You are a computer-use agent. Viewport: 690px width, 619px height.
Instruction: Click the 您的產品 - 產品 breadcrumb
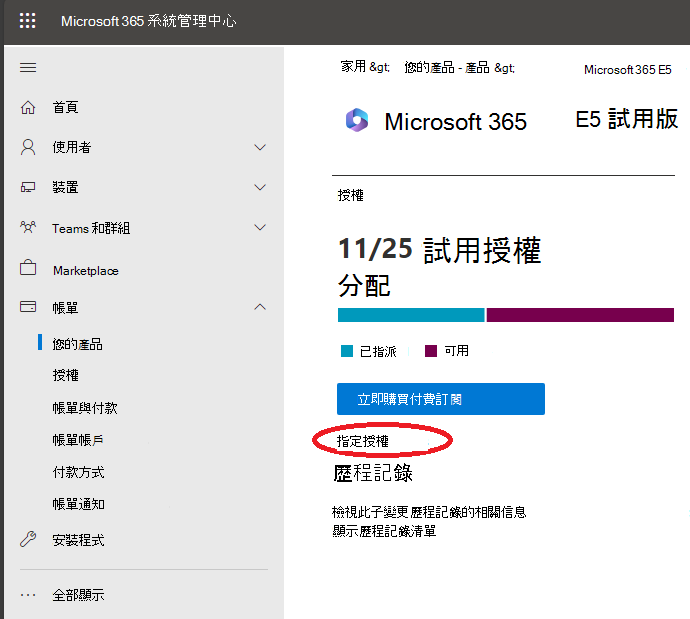click(447, 67)
